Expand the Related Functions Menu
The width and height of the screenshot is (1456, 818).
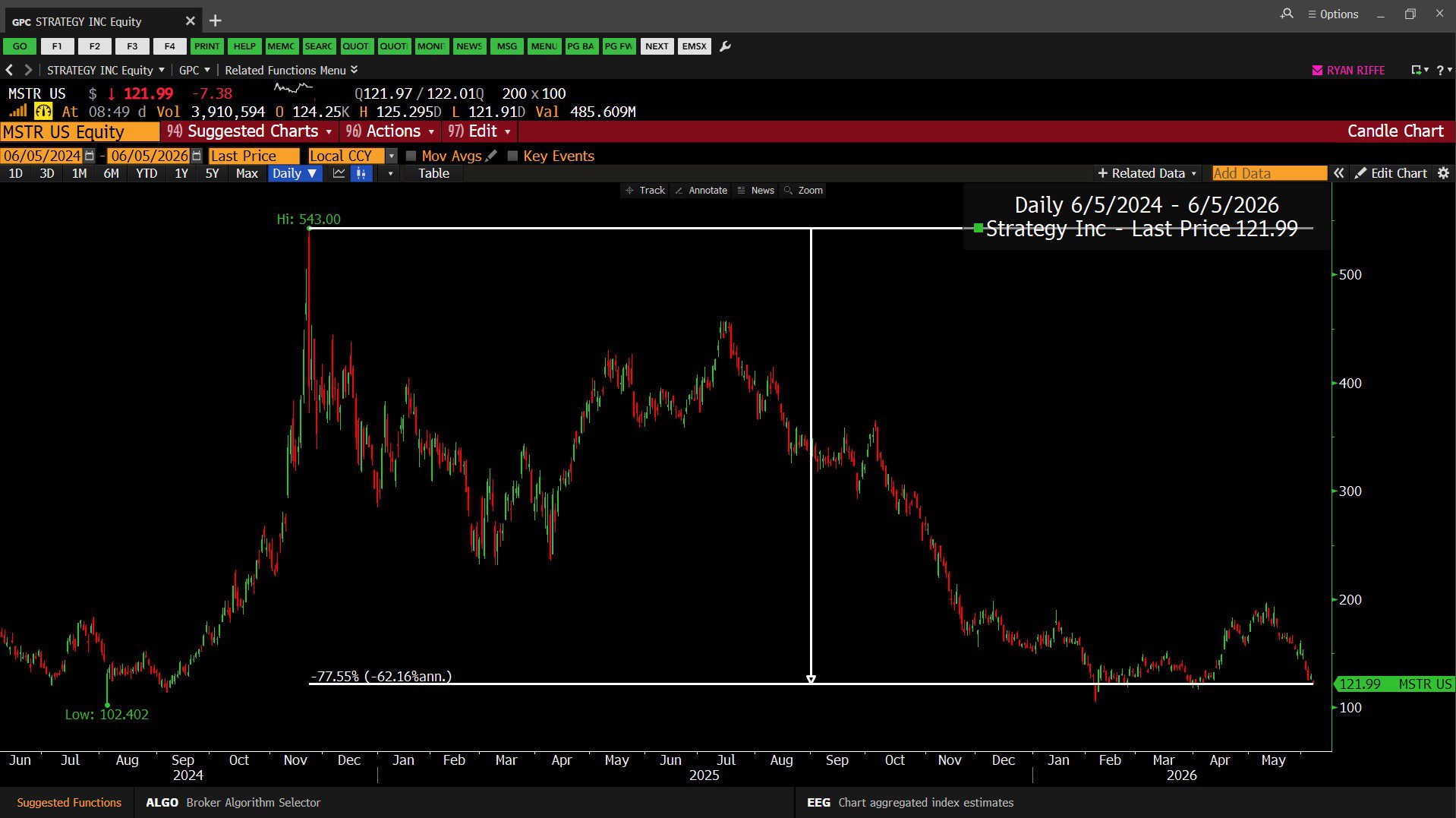[x=292, y=70]
